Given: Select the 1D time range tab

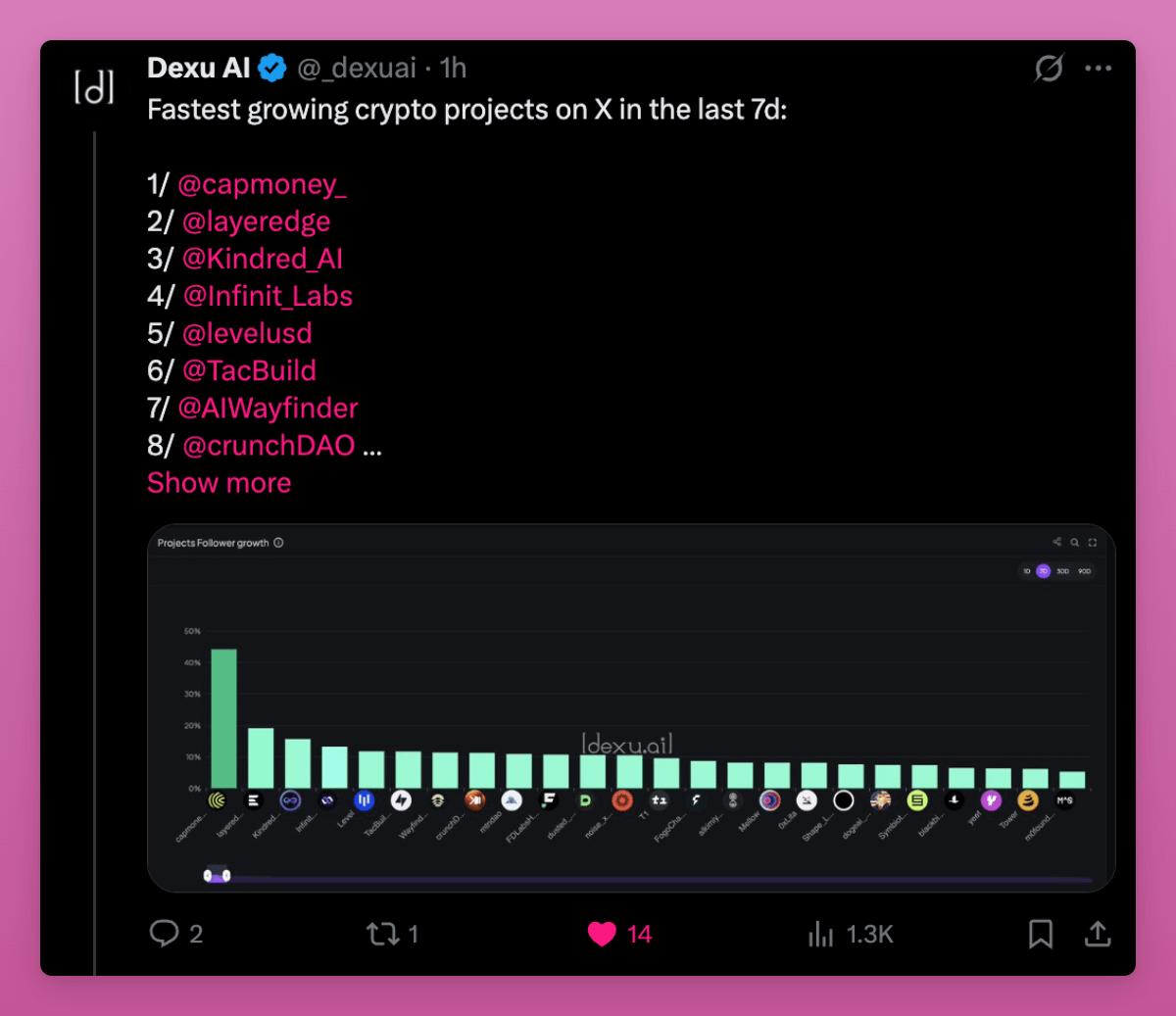Looking at the screenshot, I should tap(1026, 571).
